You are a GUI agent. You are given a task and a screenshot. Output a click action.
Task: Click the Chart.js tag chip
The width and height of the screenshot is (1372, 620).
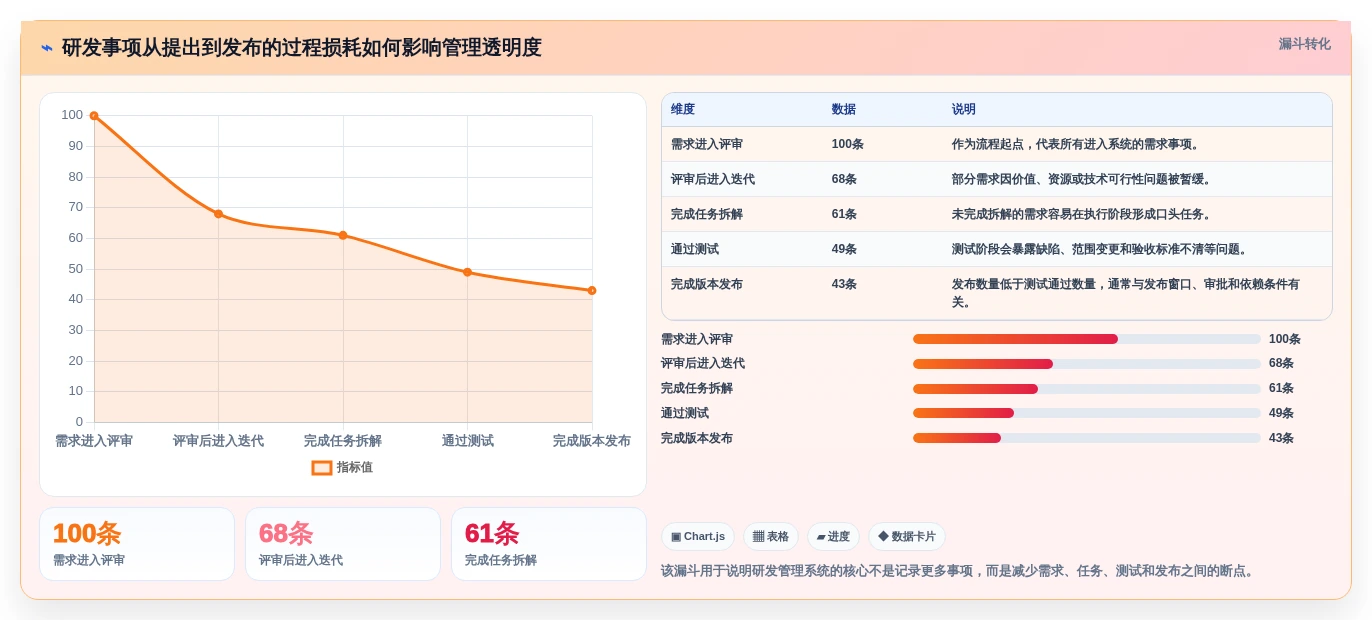[x=698, y=537]
